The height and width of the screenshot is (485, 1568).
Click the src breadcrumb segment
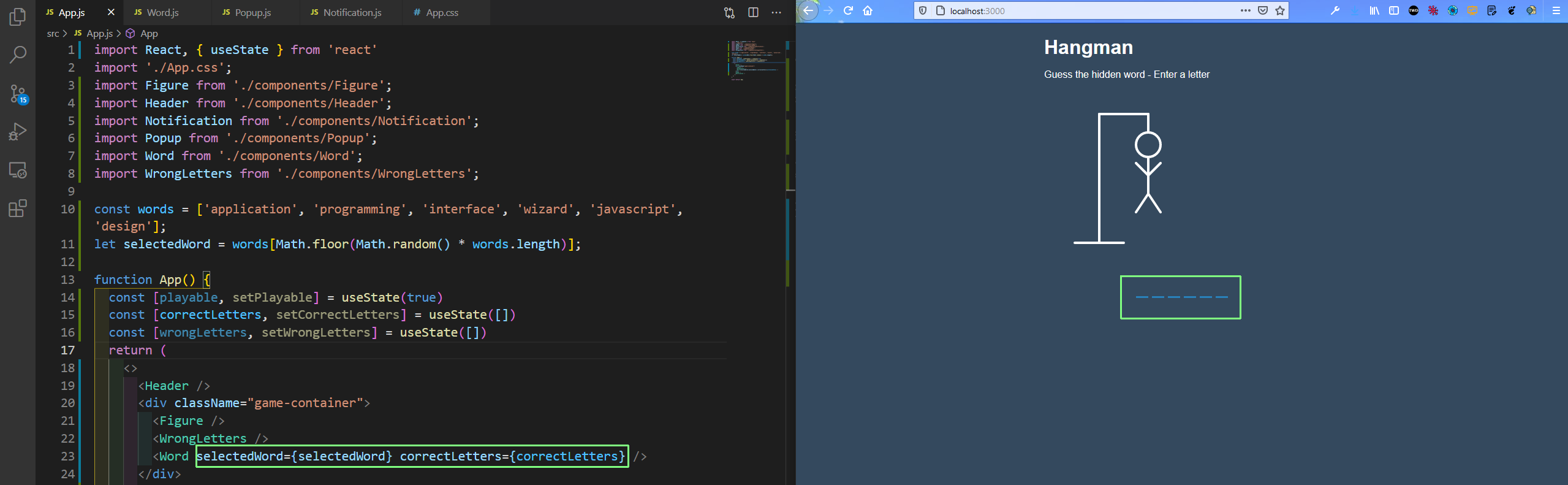[x=53, y=34]
